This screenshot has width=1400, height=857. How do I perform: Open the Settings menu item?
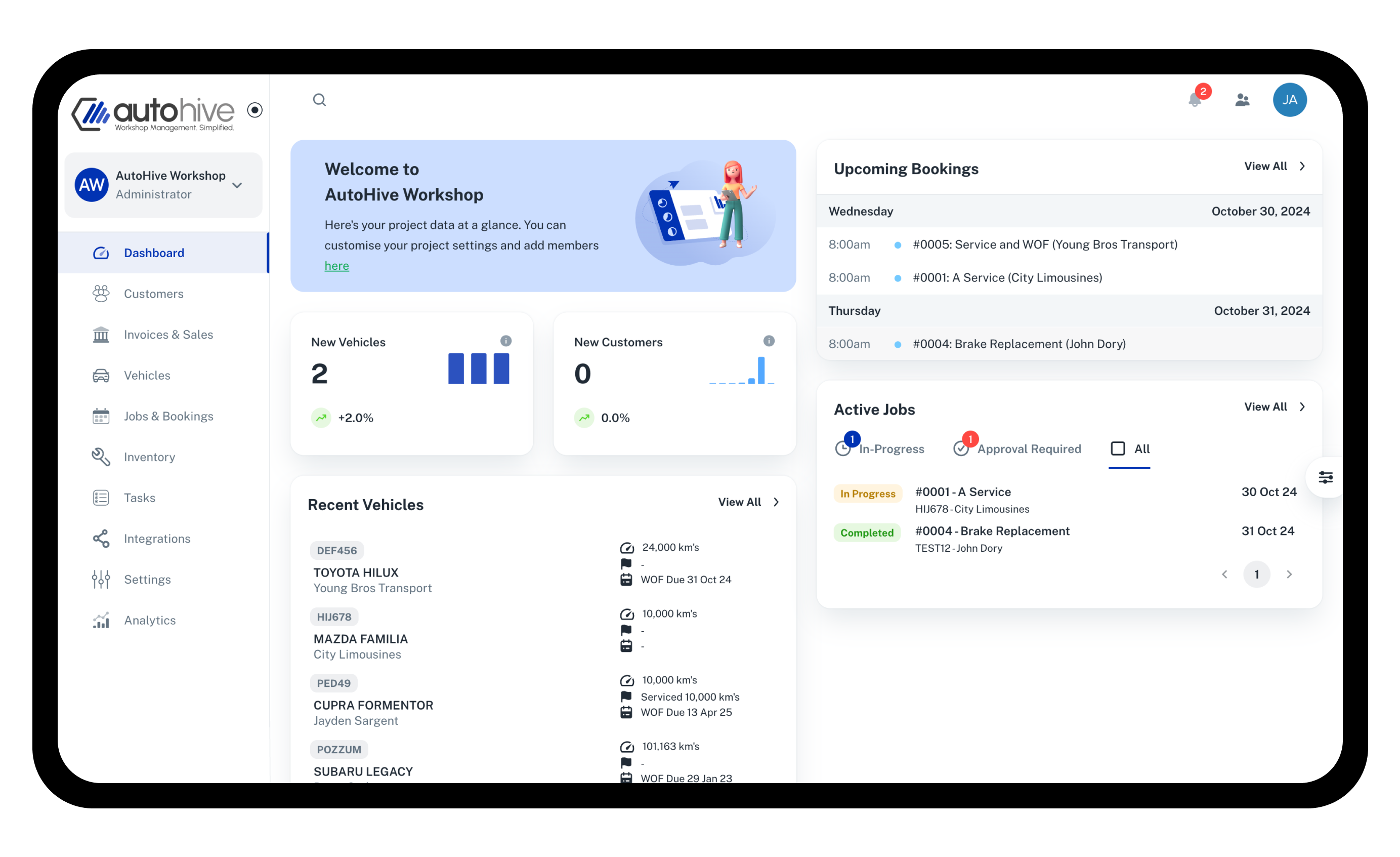[147, 579]
